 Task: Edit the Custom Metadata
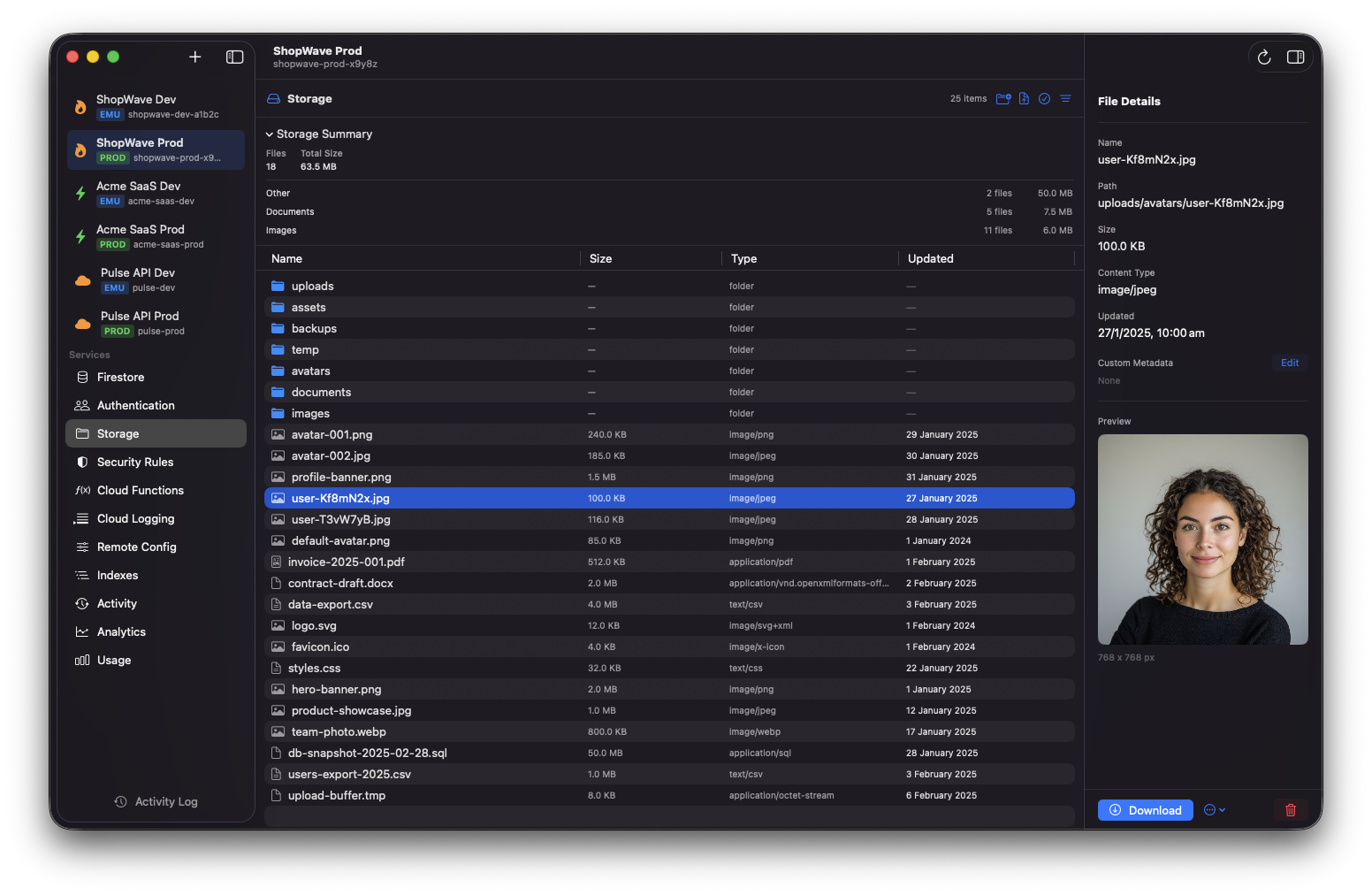1289,363
